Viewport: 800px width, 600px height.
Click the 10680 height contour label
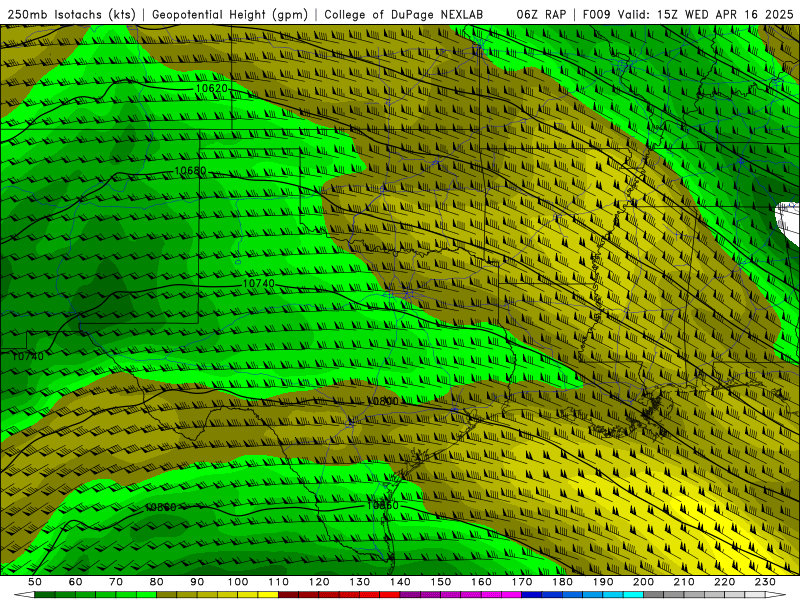(190, 170)
